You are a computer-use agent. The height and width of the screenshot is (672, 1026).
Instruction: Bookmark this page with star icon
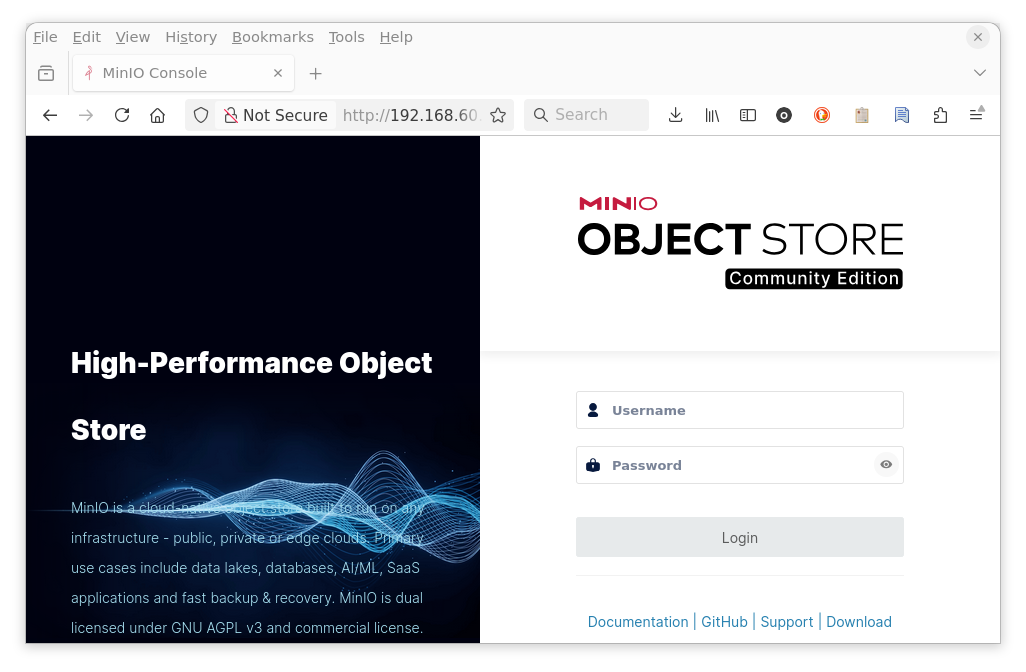click(x=498, y=115)
